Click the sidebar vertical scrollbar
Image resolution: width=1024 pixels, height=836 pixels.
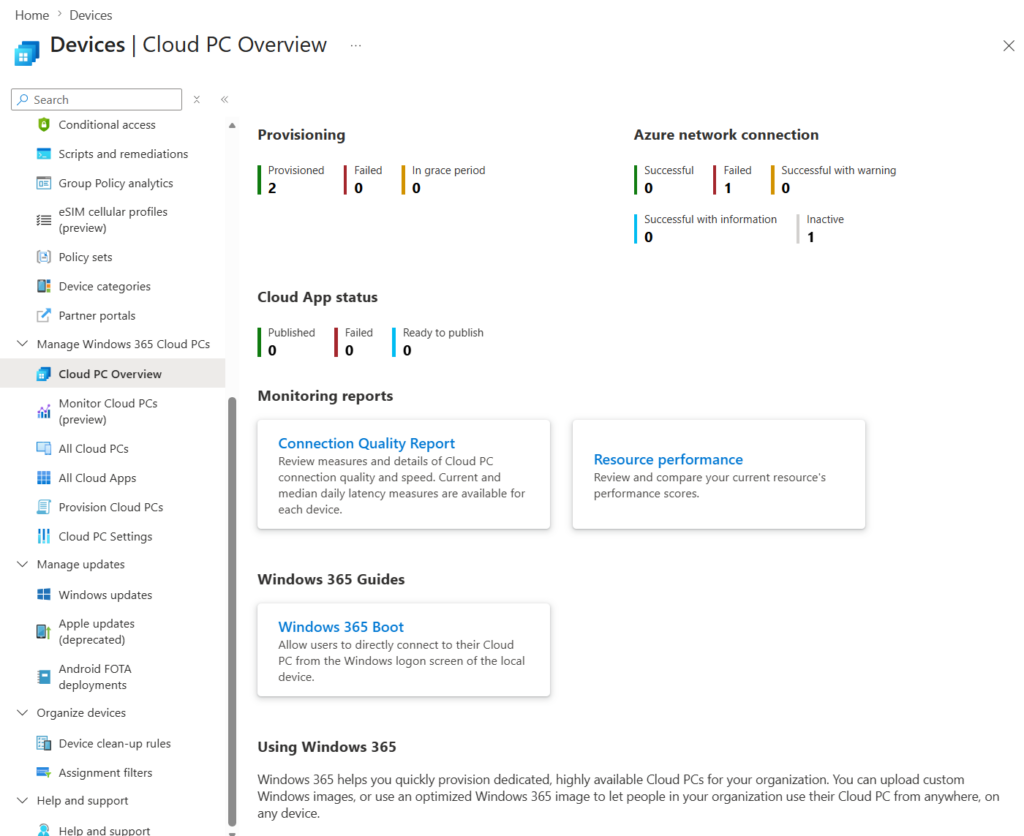[x=232, y=600]
